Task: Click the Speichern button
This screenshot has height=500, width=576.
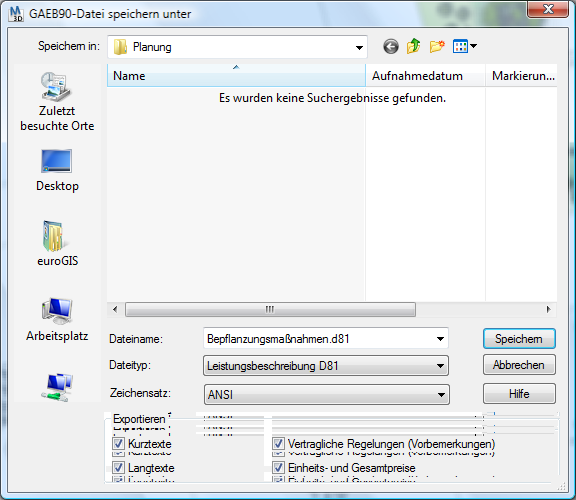Action: coord(519,339)
